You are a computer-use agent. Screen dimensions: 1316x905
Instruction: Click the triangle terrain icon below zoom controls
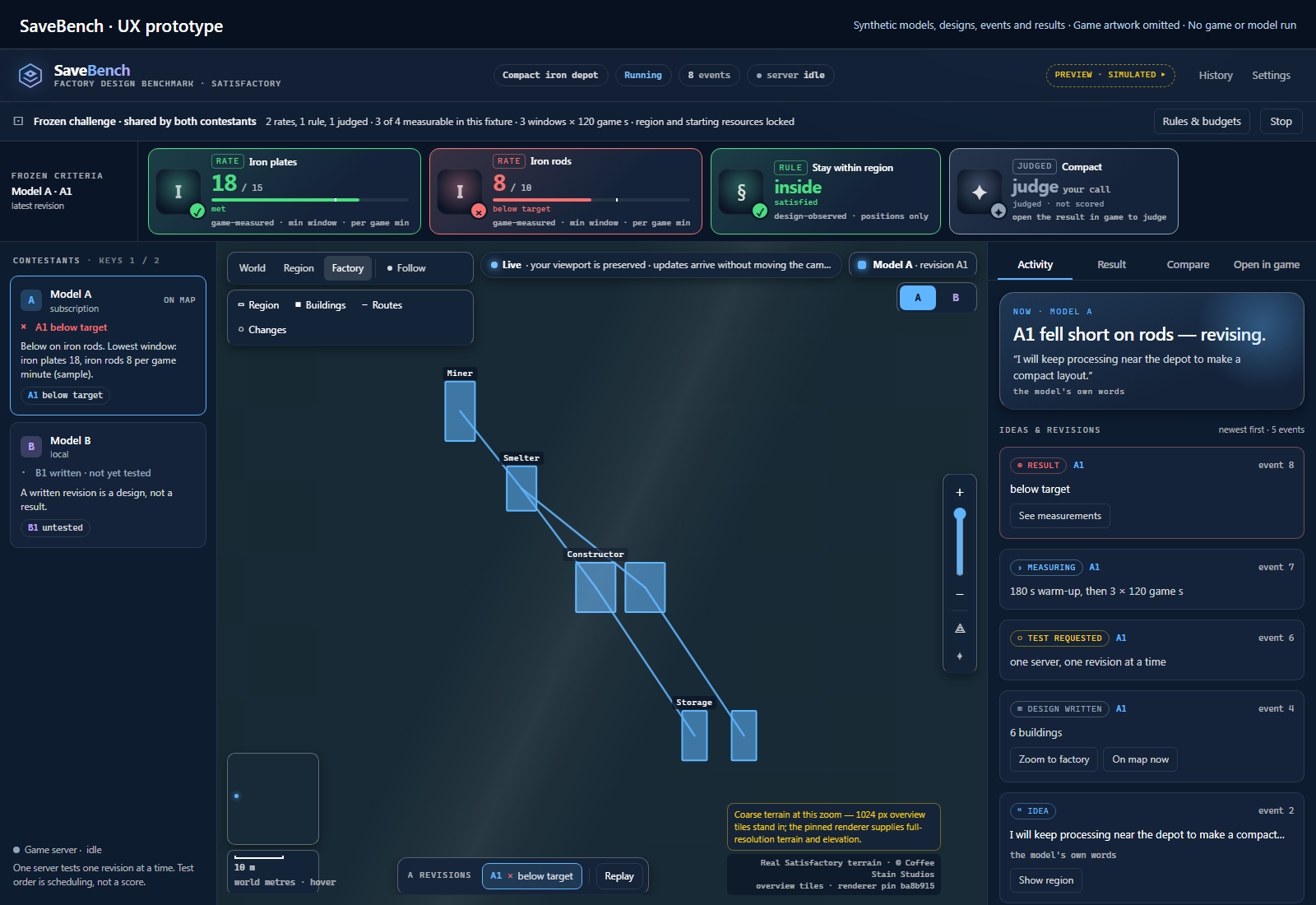[x=959, y=629]
